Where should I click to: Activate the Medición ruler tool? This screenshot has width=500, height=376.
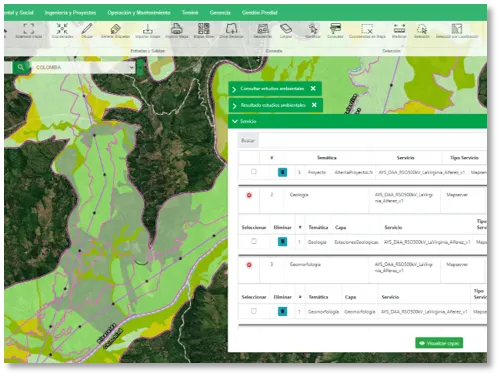[x=399, y=28]
